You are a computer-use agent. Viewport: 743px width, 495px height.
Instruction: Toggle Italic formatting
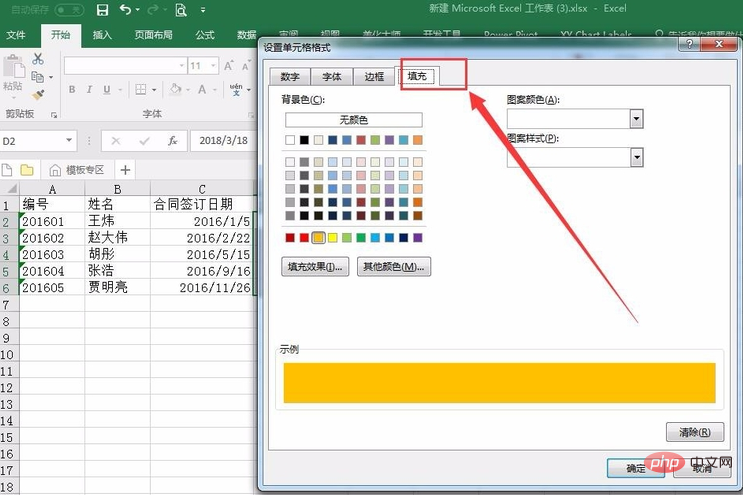pyautogui.click(x=89, y=89)
